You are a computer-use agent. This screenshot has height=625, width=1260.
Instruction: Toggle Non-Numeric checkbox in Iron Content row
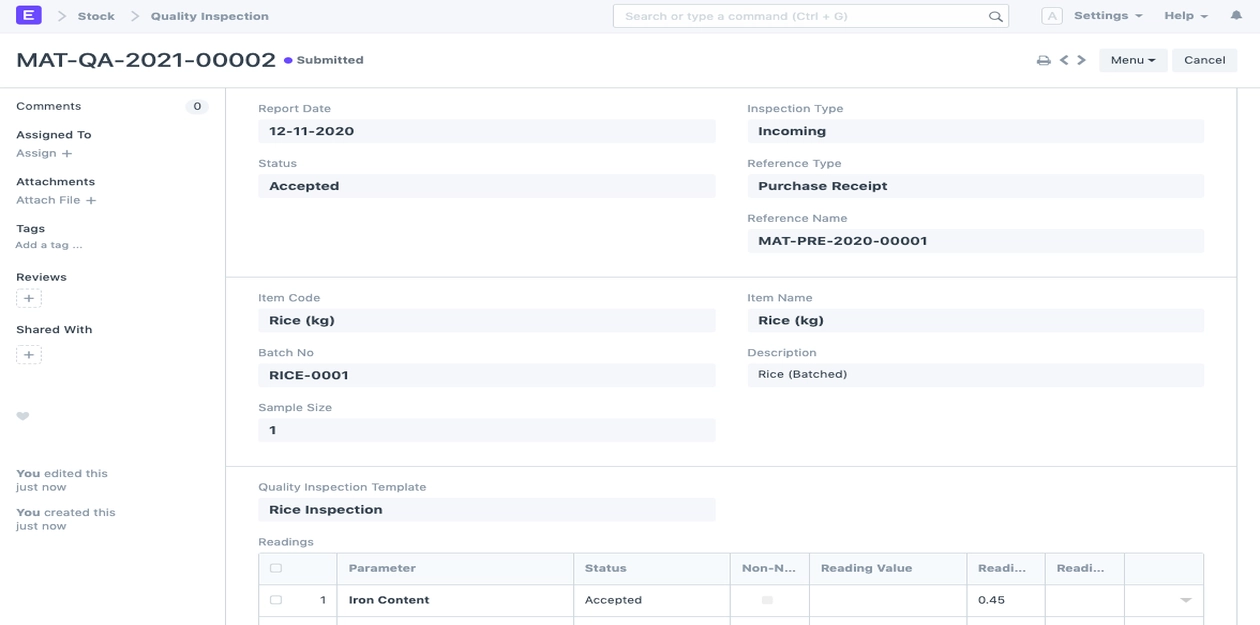coord(767,600)
